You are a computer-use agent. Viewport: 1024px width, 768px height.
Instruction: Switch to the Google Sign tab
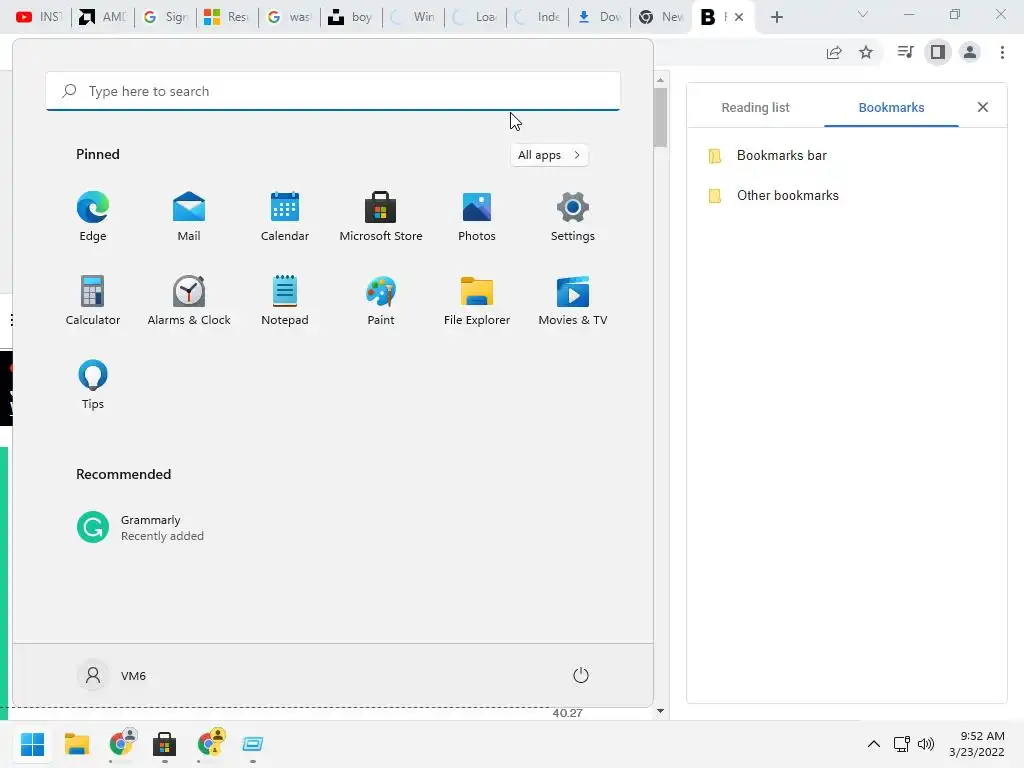(x=166, y=17)
